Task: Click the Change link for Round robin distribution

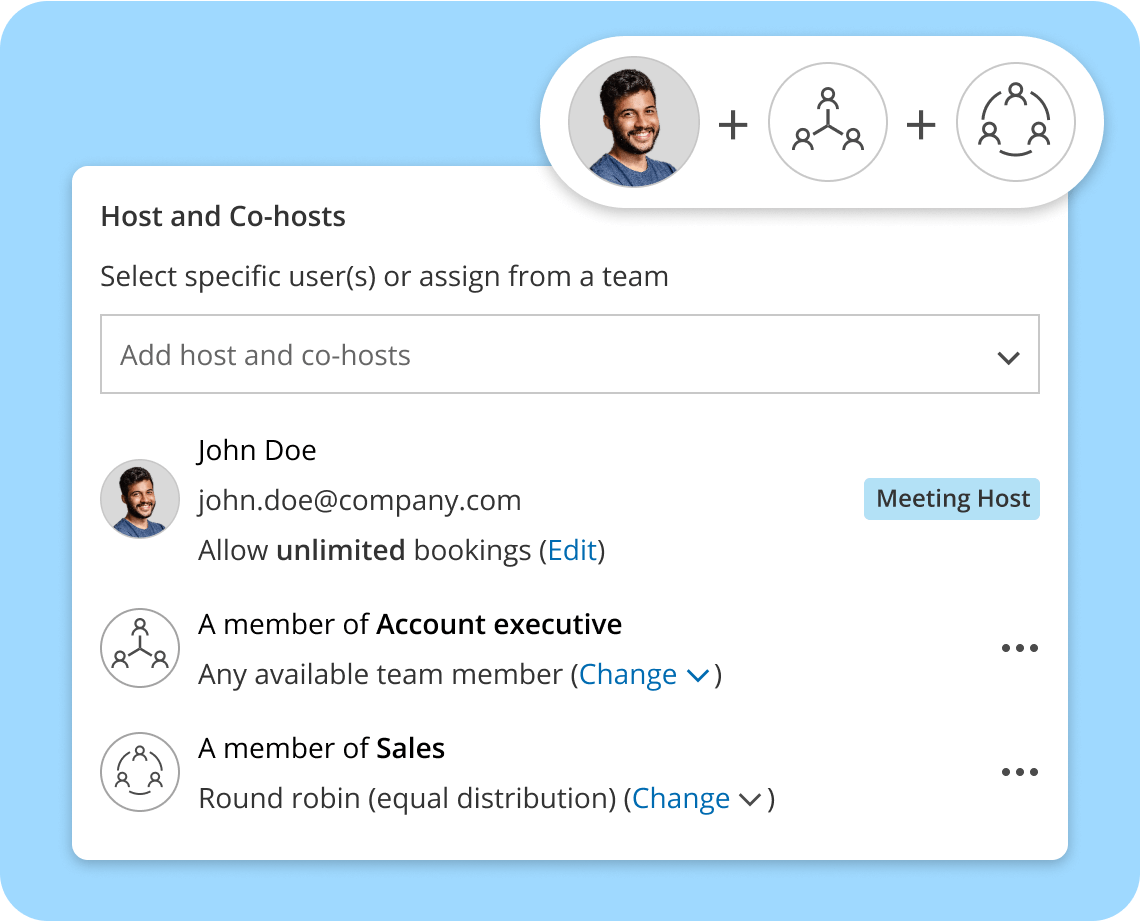Action: [681, 799]
